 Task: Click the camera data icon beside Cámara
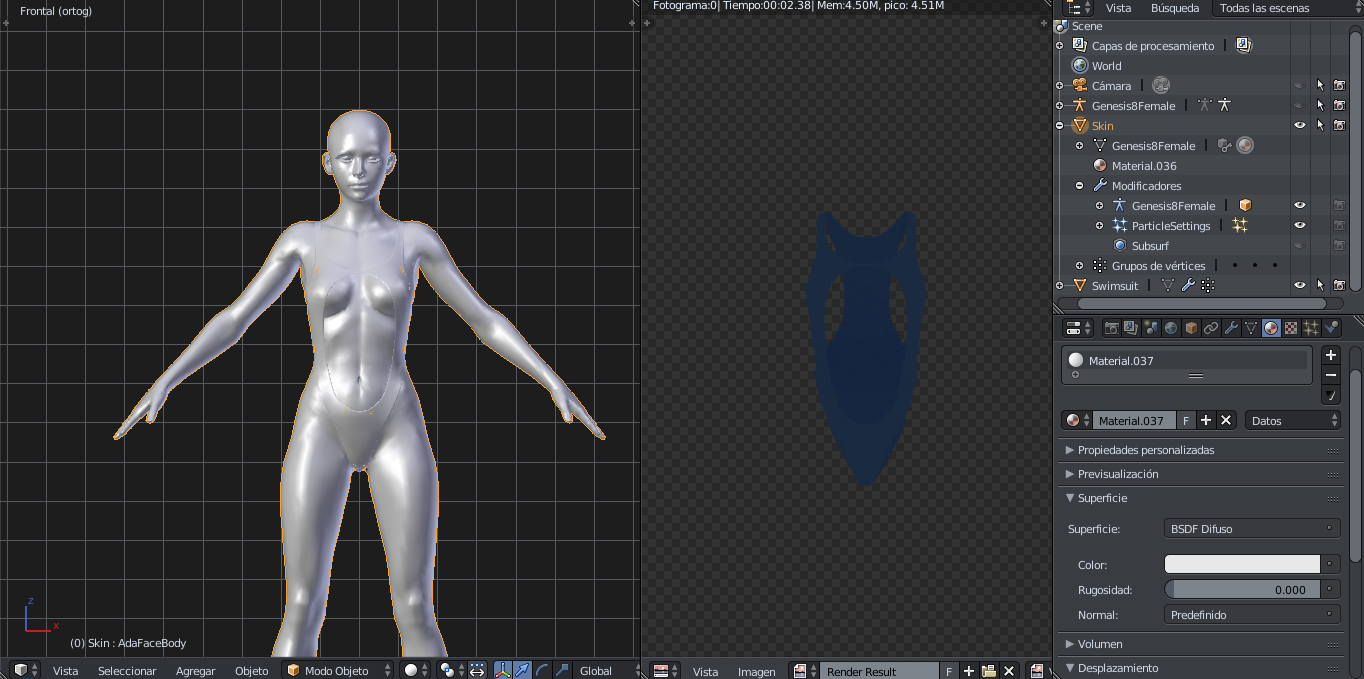pyautogui.click(x=1160, y=86)
